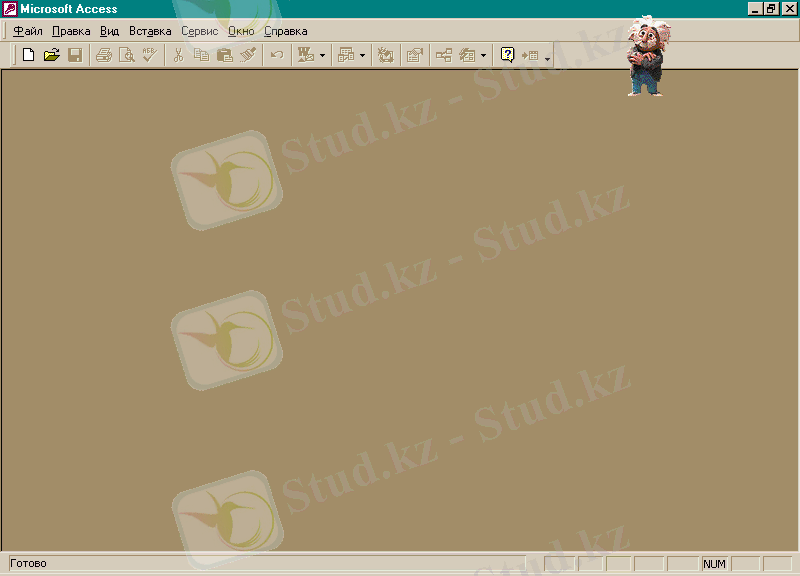Restore down the Microsoft Access window
This screenshot has width=800, height=576.
point(771,9)
